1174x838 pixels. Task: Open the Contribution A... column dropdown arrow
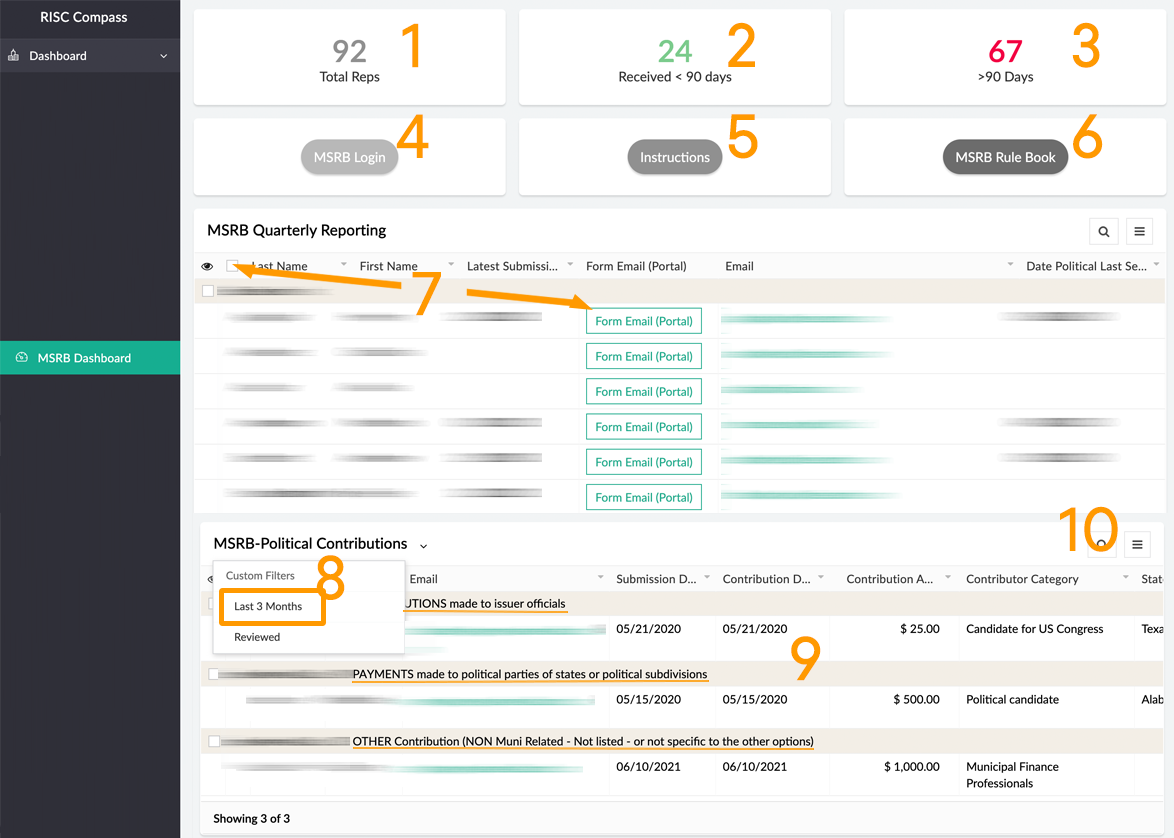point(948,577)
